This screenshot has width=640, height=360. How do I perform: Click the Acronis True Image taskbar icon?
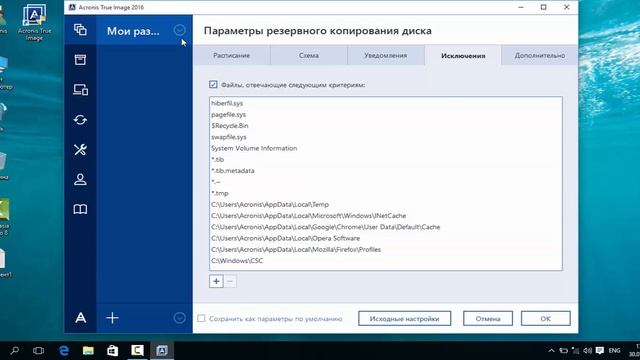pyautogui.click(x=162, y=350)
